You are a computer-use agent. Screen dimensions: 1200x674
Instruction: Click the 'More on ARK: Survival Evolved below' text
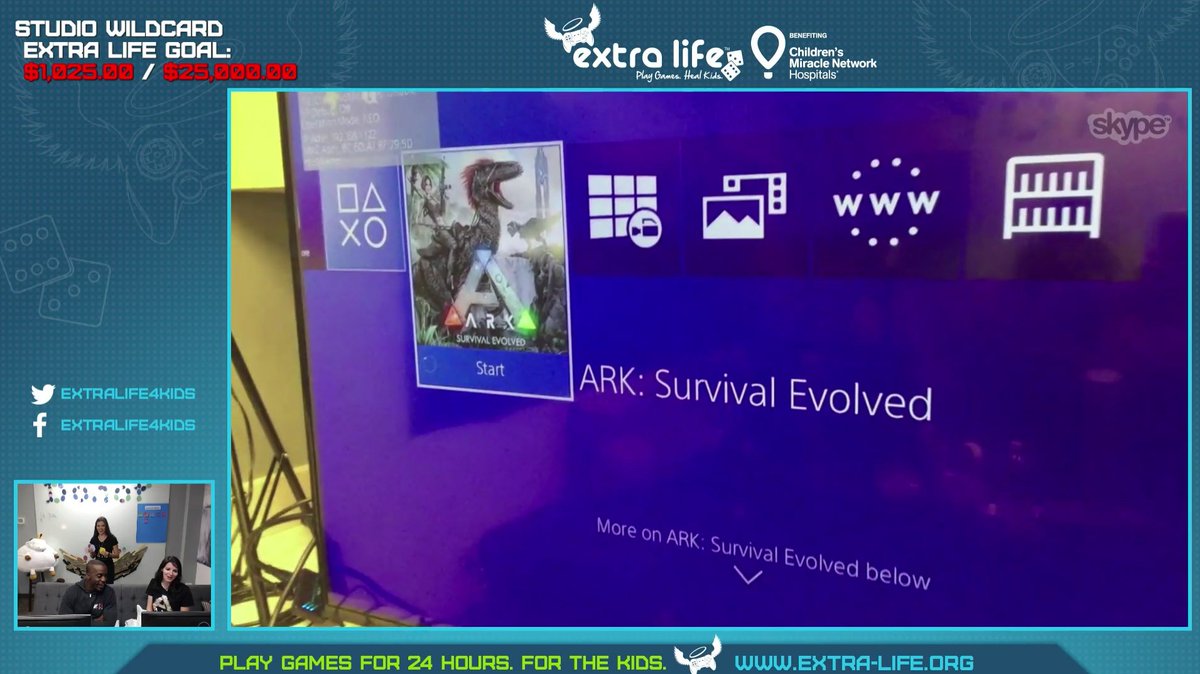tap(763, 553)
